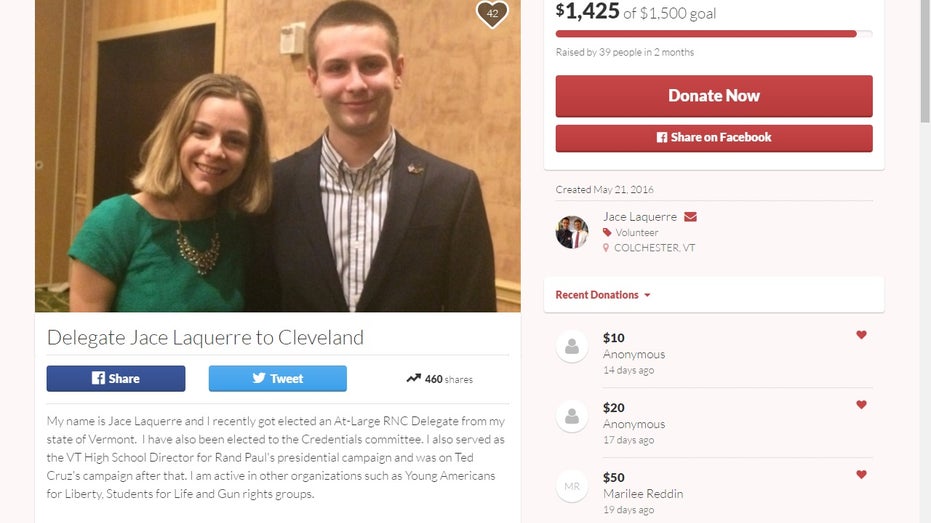The image size is (931, 523).
Task: Click the trending arrow icon by 460 shares
Action: (x=413, y=378)
